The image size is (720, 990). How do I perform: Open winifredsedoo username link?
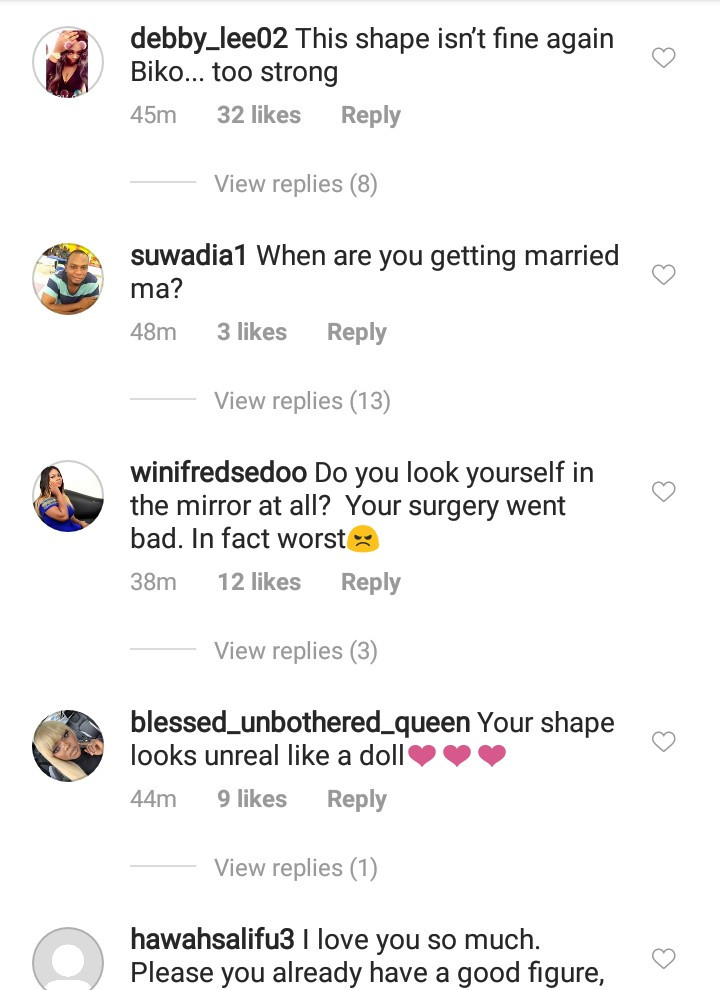click(x=219, y=473)
